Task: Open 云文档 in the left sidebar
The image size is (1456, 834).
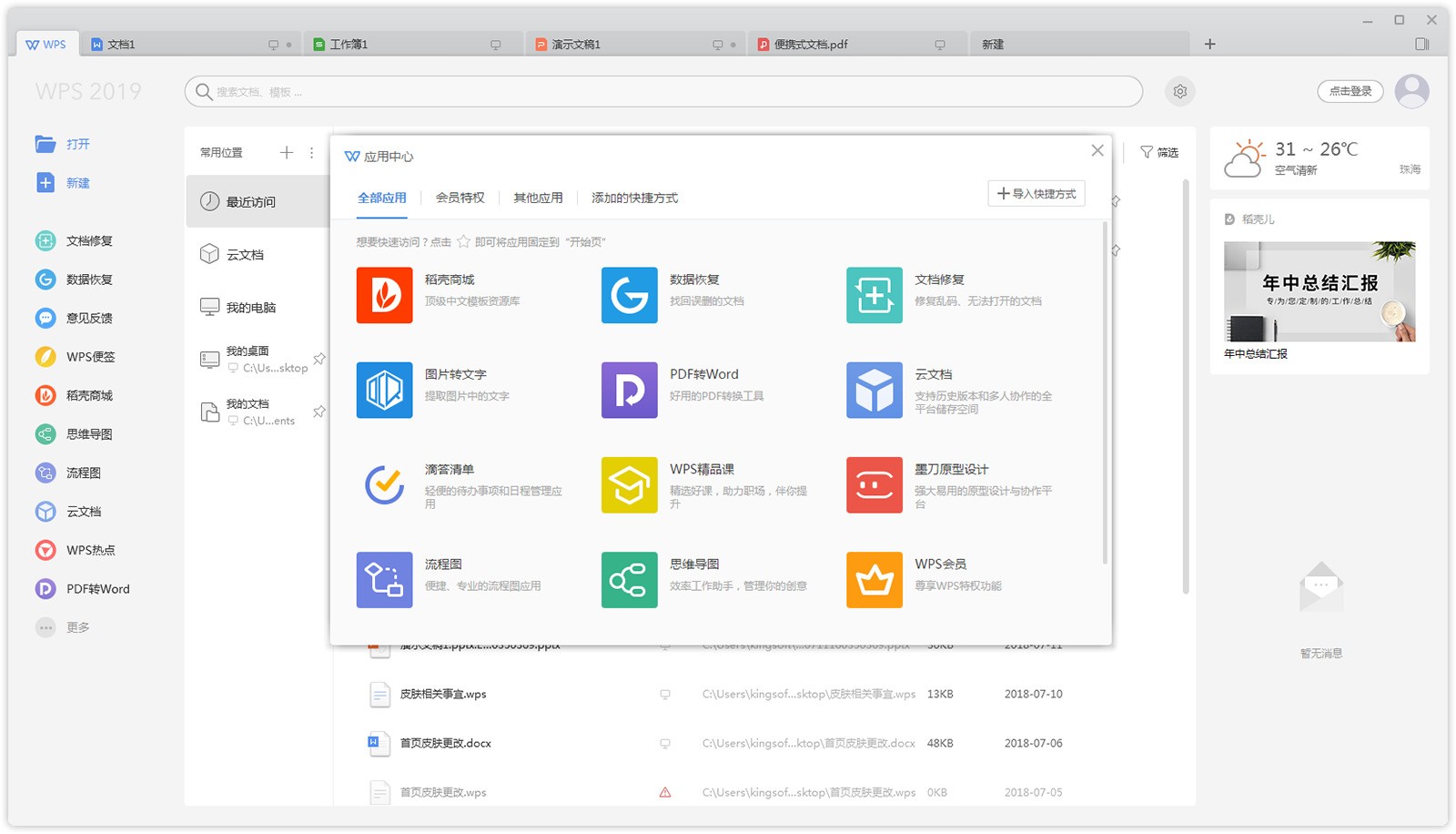Action: [68, 512]
